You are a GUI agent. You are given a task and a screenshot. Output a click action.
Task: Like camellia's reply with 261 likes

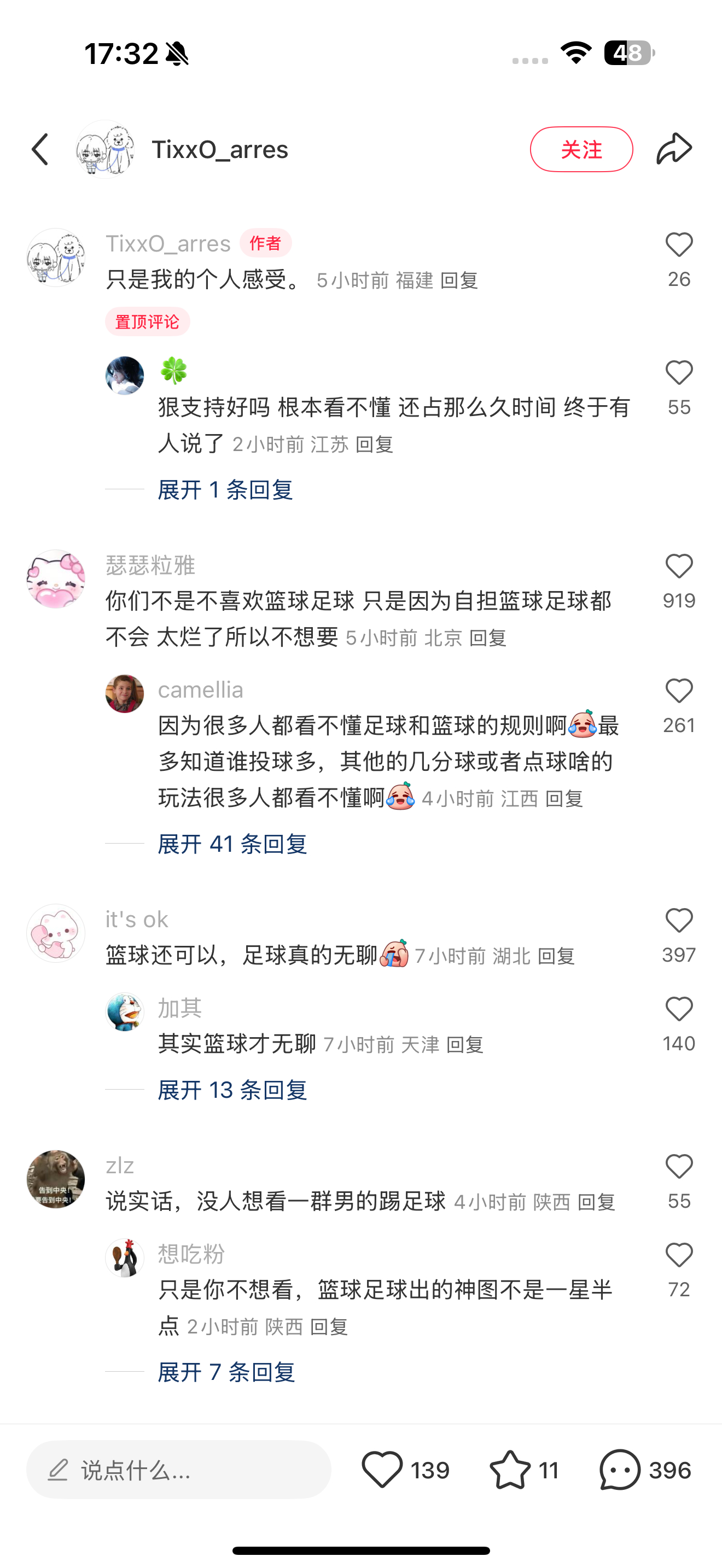click(679, 692)
